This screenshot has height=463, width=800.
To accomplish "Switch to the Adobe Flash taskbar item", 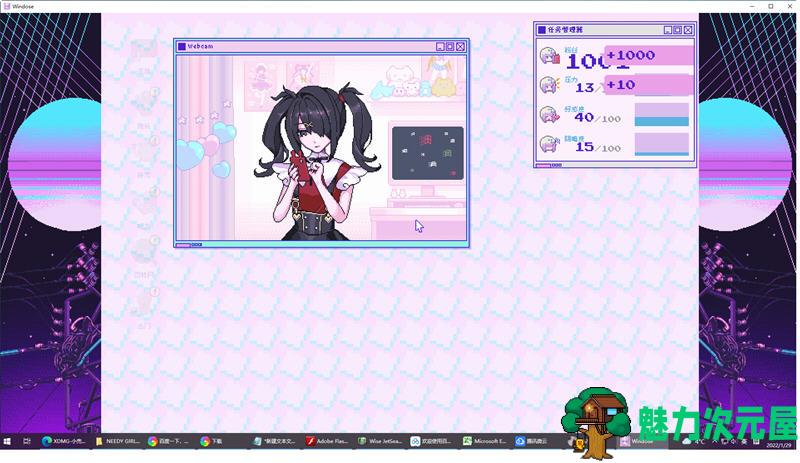I will 327,441.
